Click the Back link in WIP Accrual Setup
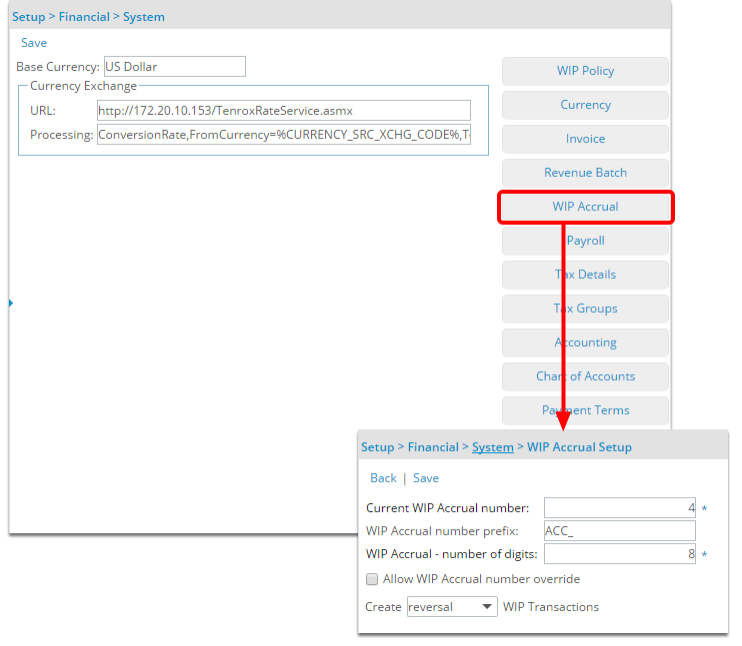This screenshot has height=646, width=742. 383,478
